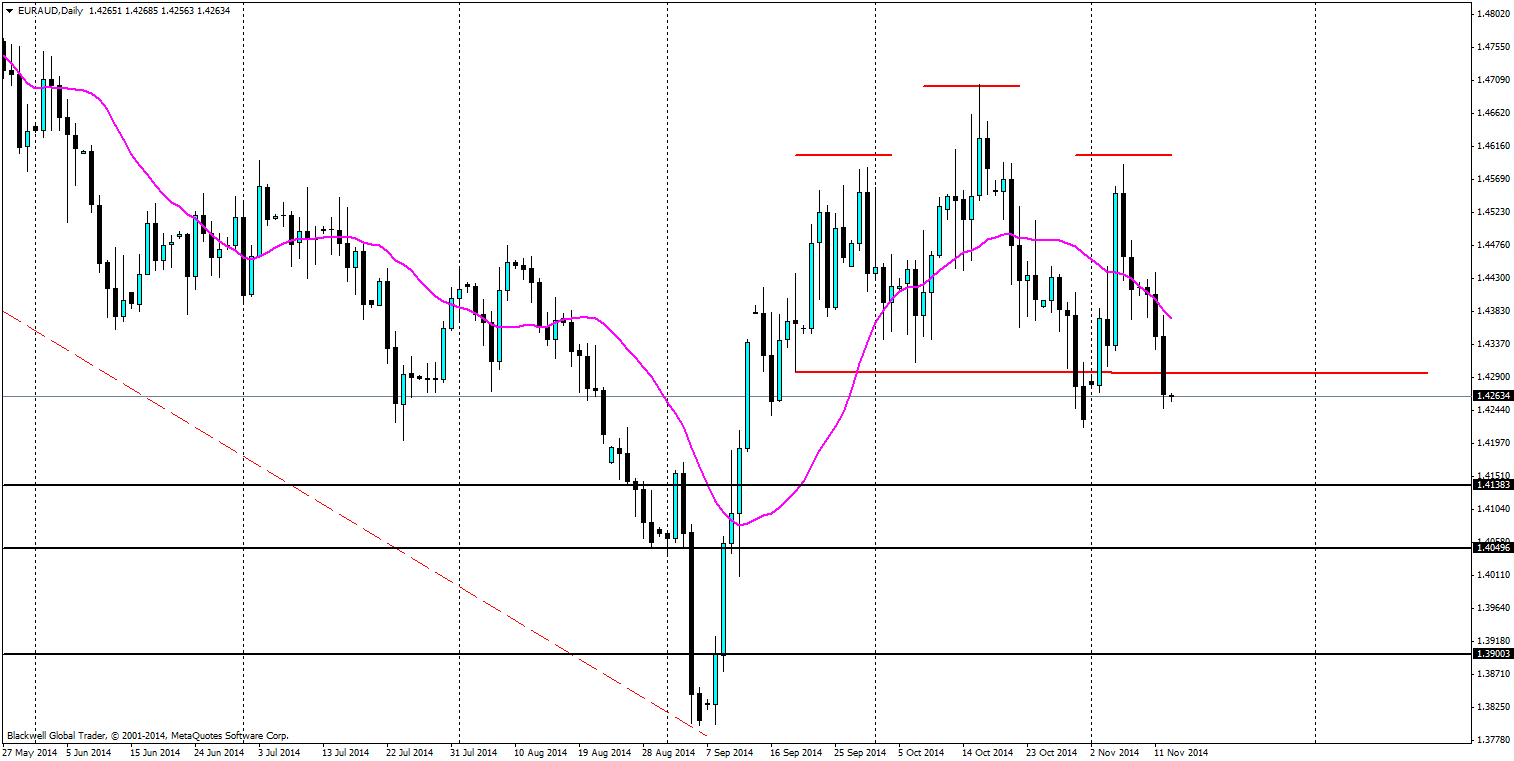Viewport: 1514px width, 761px height.
Task: Click the 22 Jul 2014 date label
Action: [x=409, y=752]
